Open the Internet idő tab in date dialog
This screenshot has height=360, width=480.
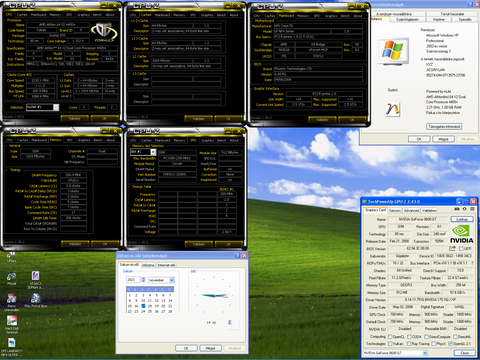166,265
